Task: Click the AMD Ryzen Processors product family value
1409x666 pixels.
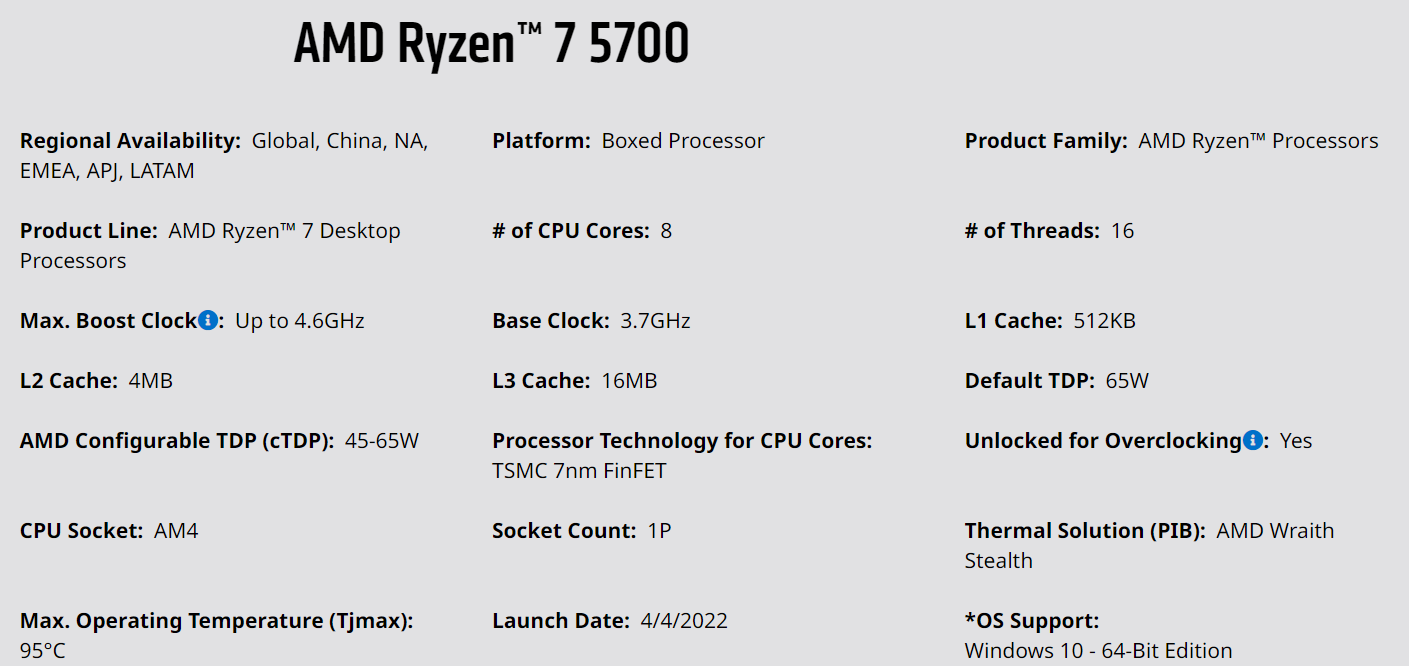Action: coord(1258,141)
